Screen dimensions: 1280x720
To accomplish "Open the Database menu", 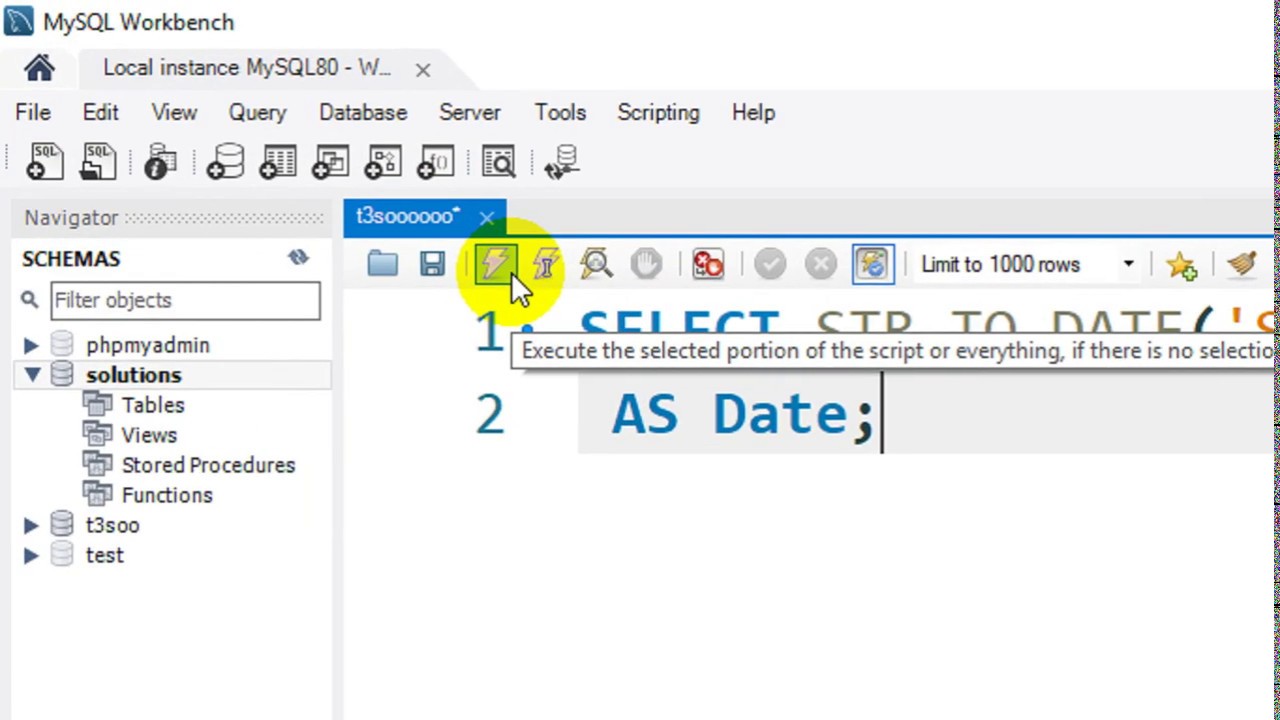I will (363, 112).
